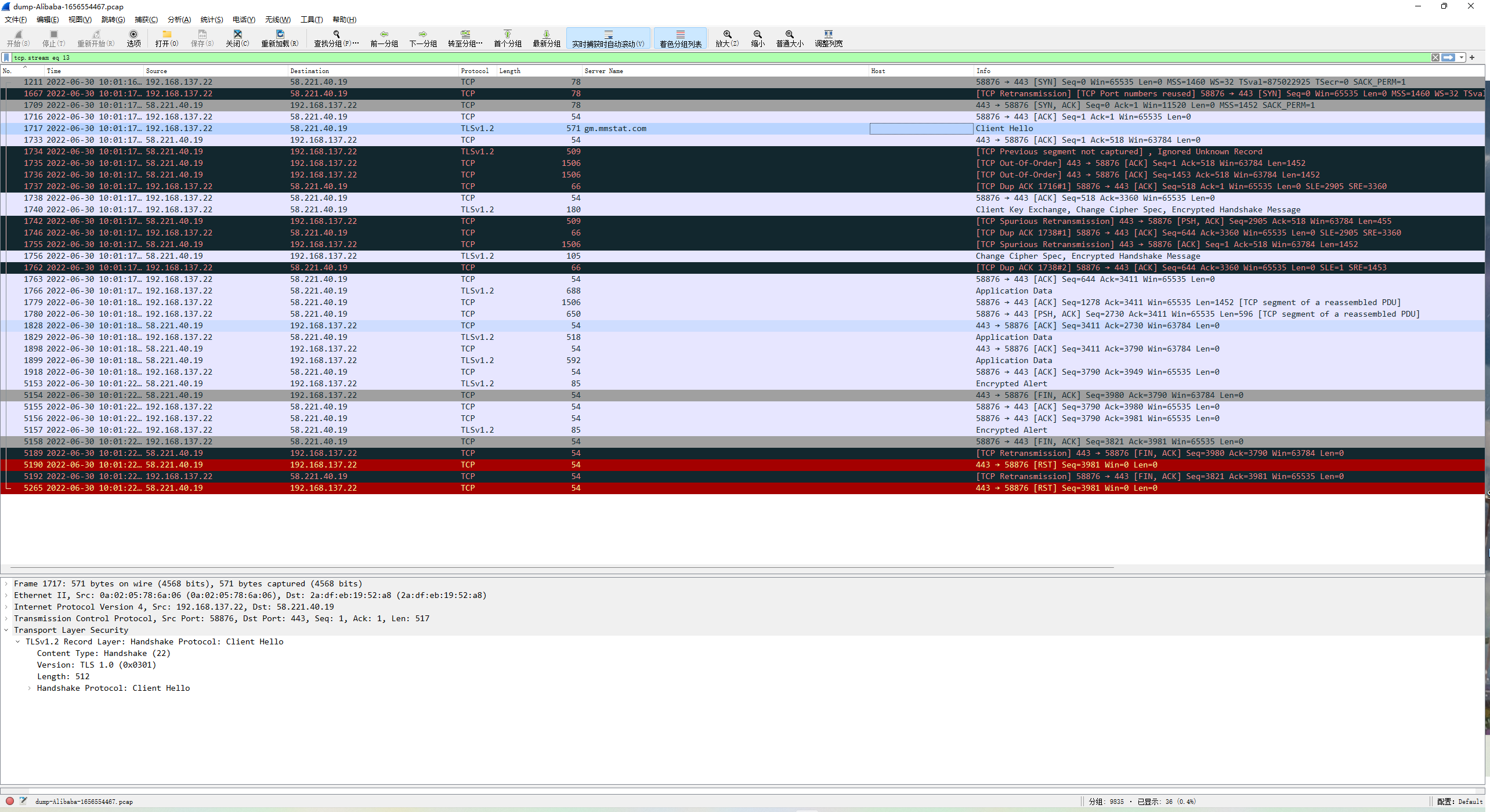Viewport: 1490px width, 812px height.
Task: Open display filter history dropdown arrow
Action: tap(1462, 57)
